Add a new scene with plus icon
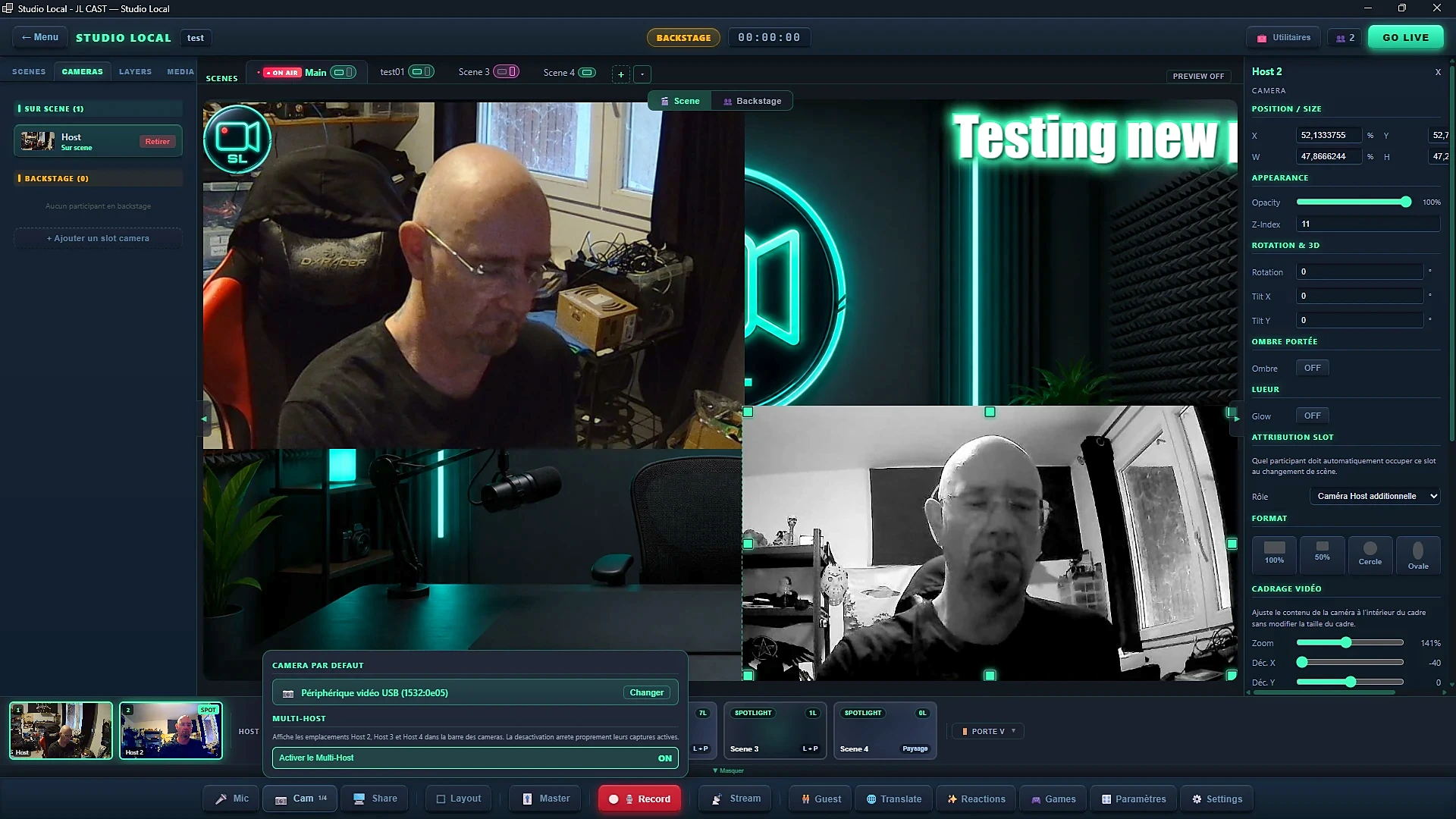The width and height of the screenshot is (1456, 819). (621, 74)
